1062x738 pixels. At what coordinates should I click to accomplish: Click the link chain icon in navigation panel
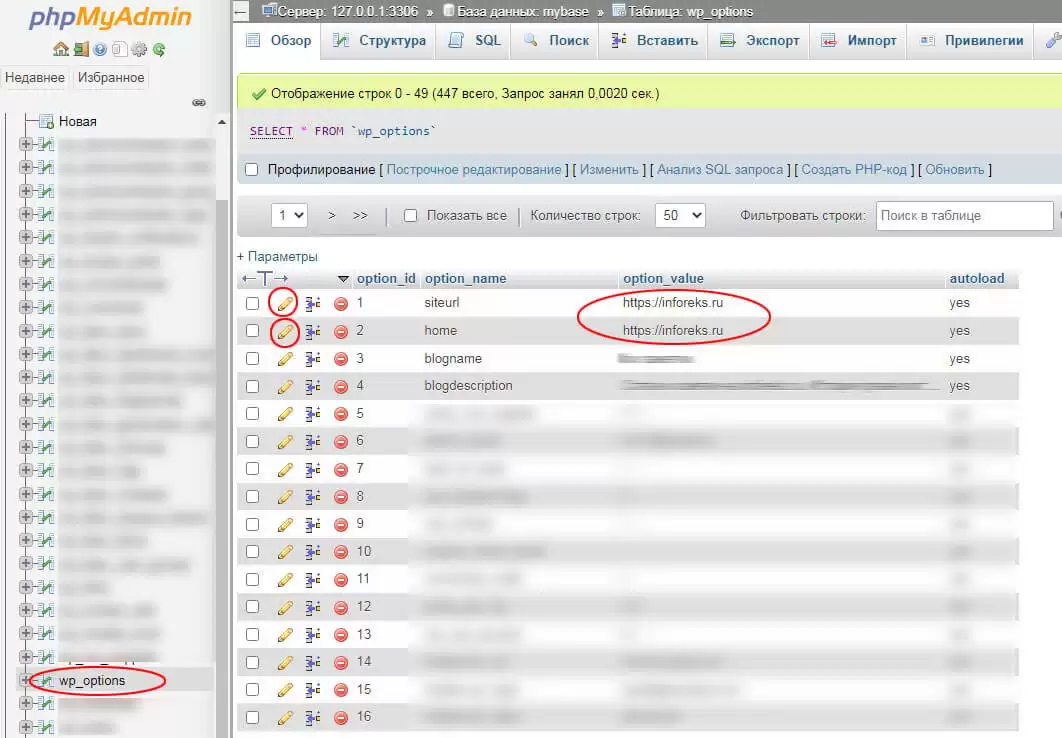[x=198, y=102]
